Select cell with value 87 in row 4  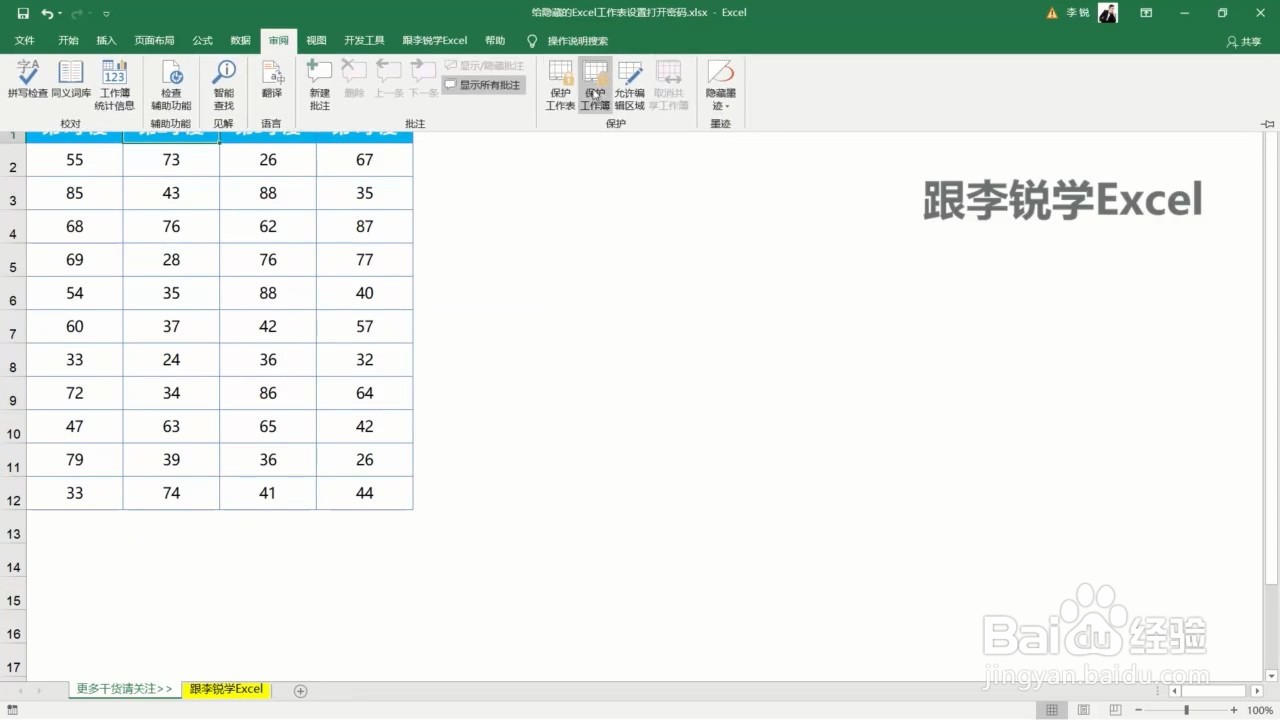[x=364, y=226]
